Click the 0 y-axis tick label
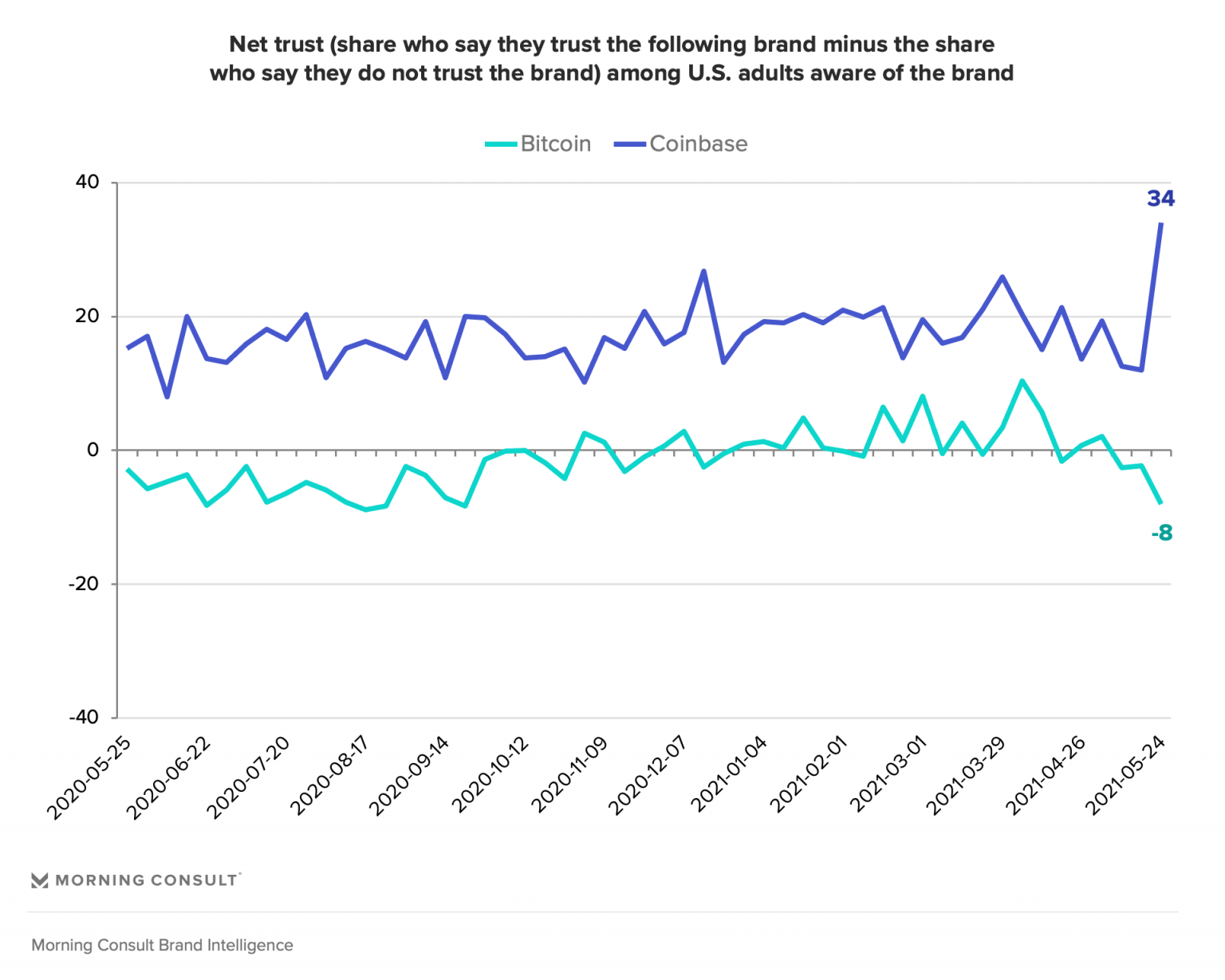1225x980 pixels. coord(93,450)
